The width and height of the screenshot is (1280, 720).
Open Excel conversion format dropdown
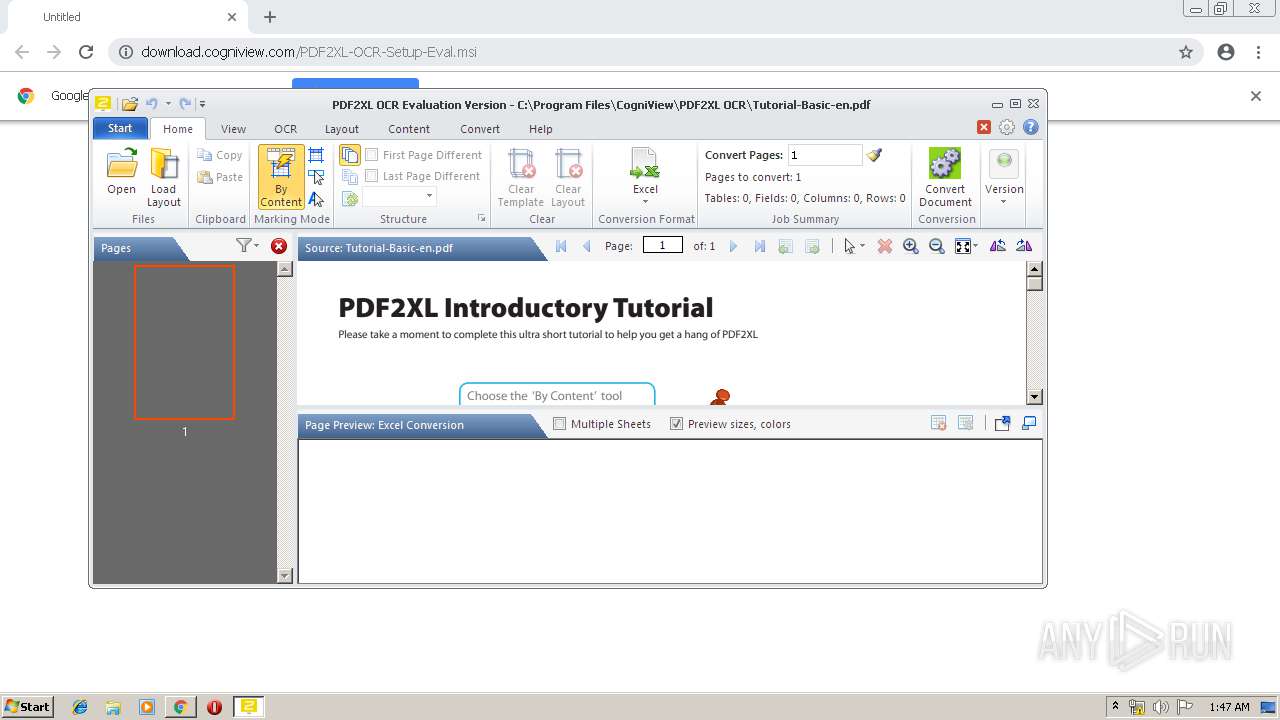(645, 202)
